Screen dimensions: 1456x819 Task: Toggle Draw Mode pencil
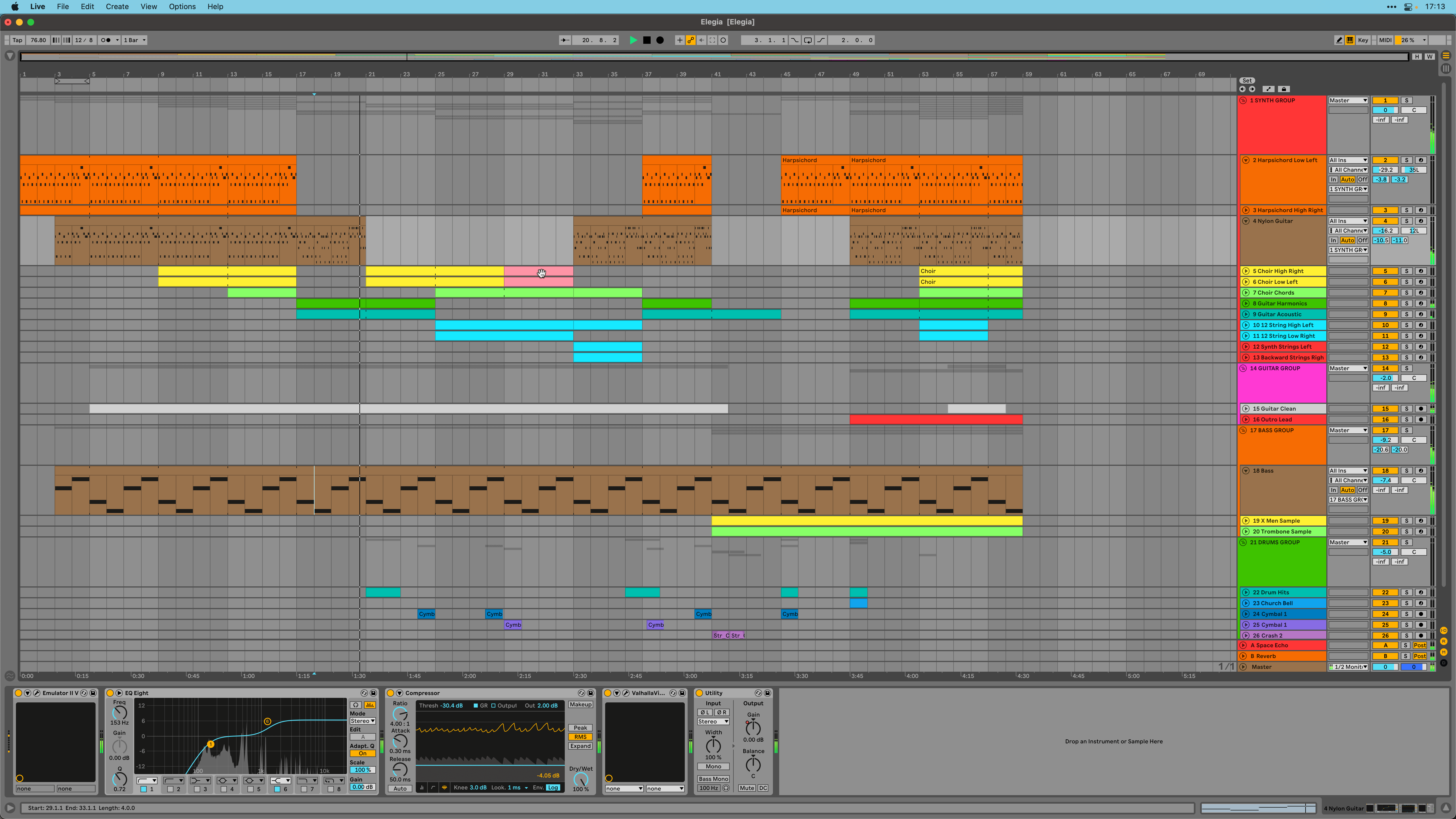pos(1339,40)
